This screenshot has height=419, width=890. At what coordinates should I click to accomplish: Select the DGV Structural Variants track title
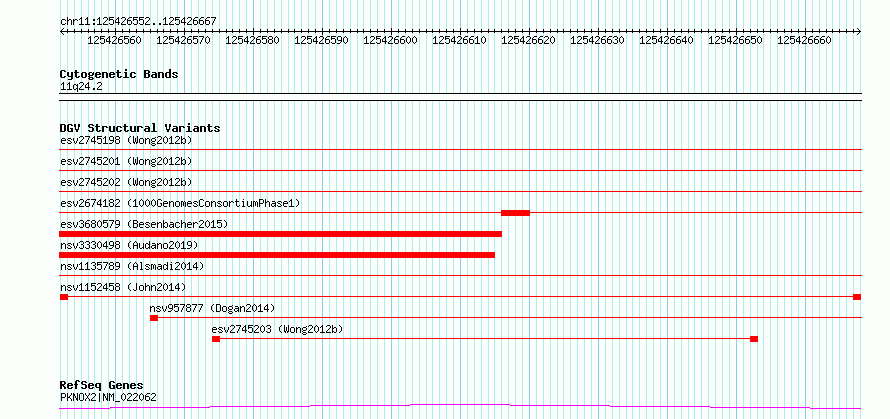coord(140,128)
